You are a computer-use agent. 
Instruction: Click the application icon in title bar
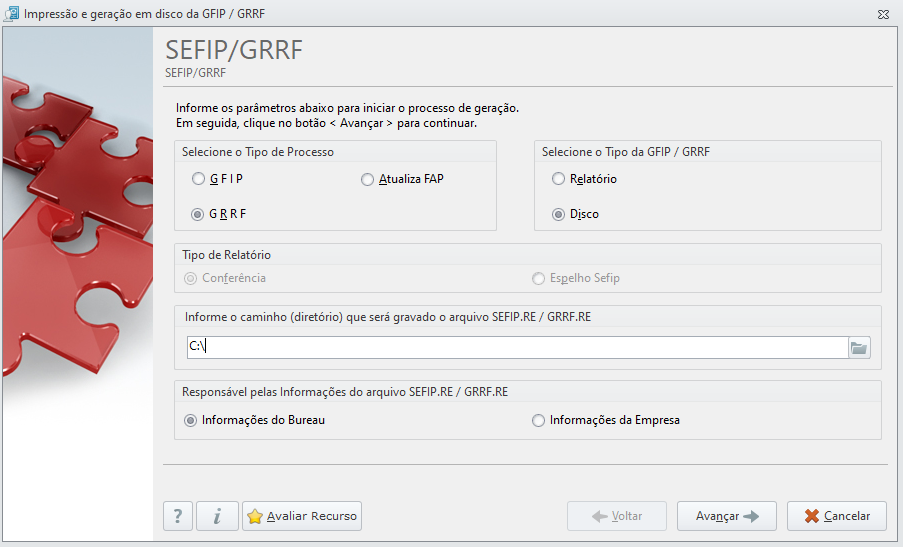click(11, 14)
